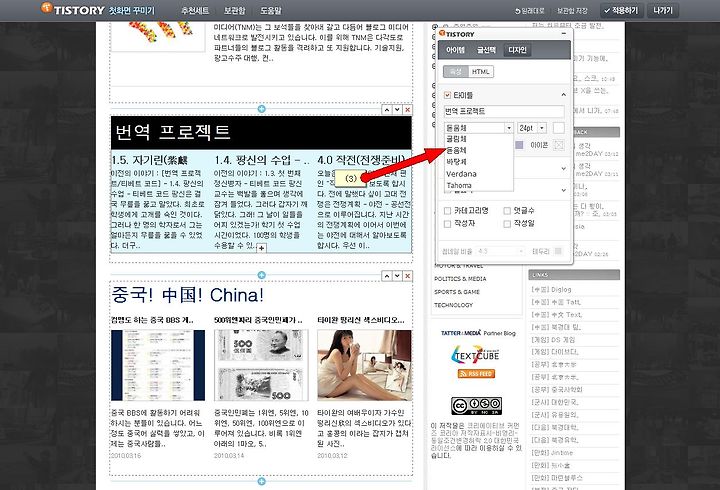Open the Chinese BBS screenshot thumbnail

(x=158, y=365)
